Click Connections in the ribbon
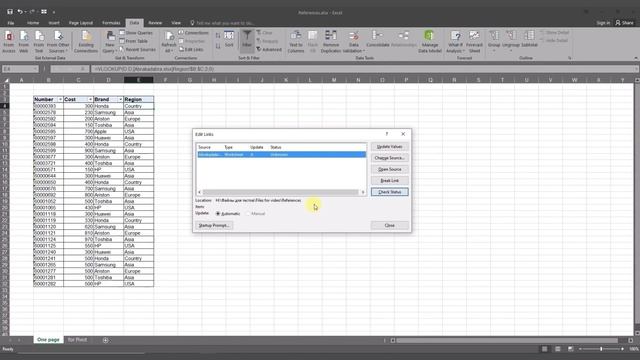 click(x=193, y=33)
